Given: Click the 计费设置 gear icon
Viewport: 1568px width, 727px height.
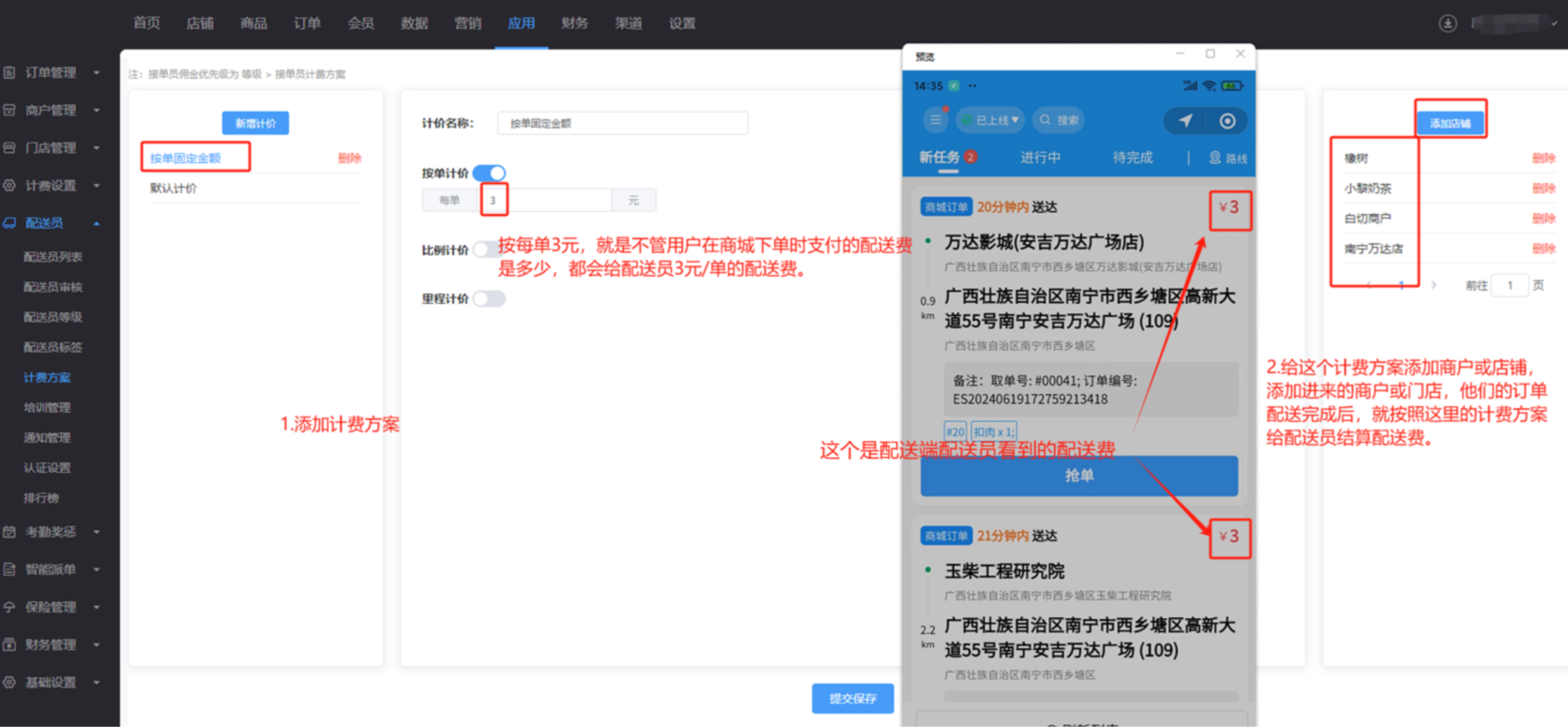Looking at the screenshot, I should coord(9,186).
